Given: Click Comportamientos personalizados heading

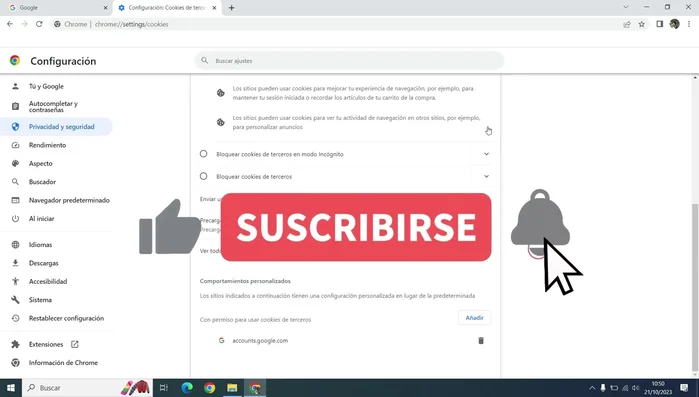Looking at the screenshot, I should point(245,281).
